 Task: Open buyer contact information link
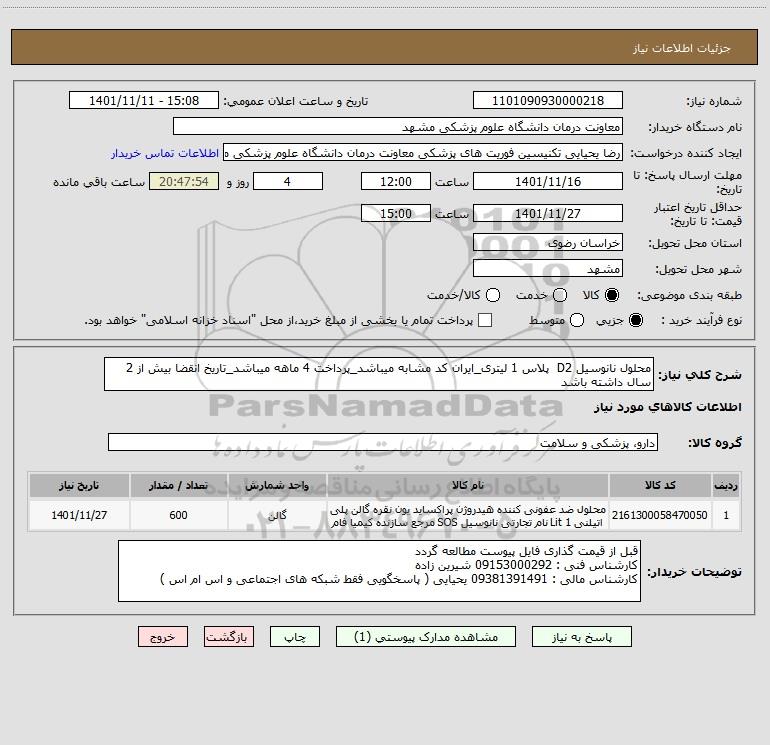click(x=165, y=153)
